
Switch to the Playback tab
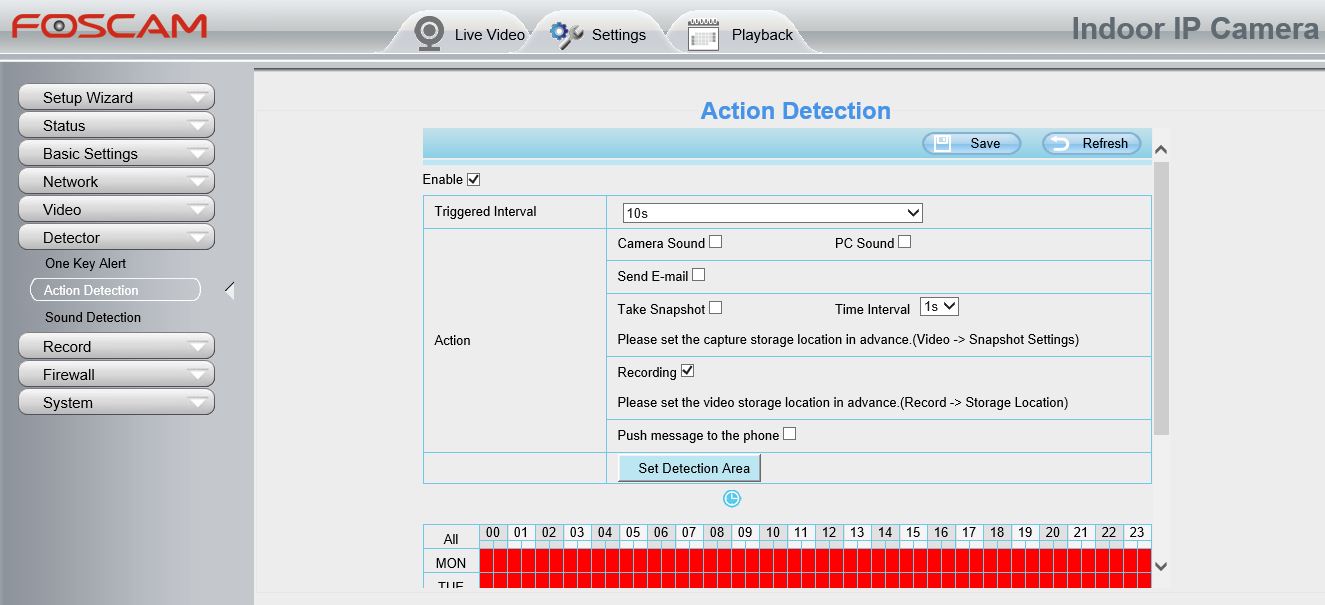pos(742,34)
